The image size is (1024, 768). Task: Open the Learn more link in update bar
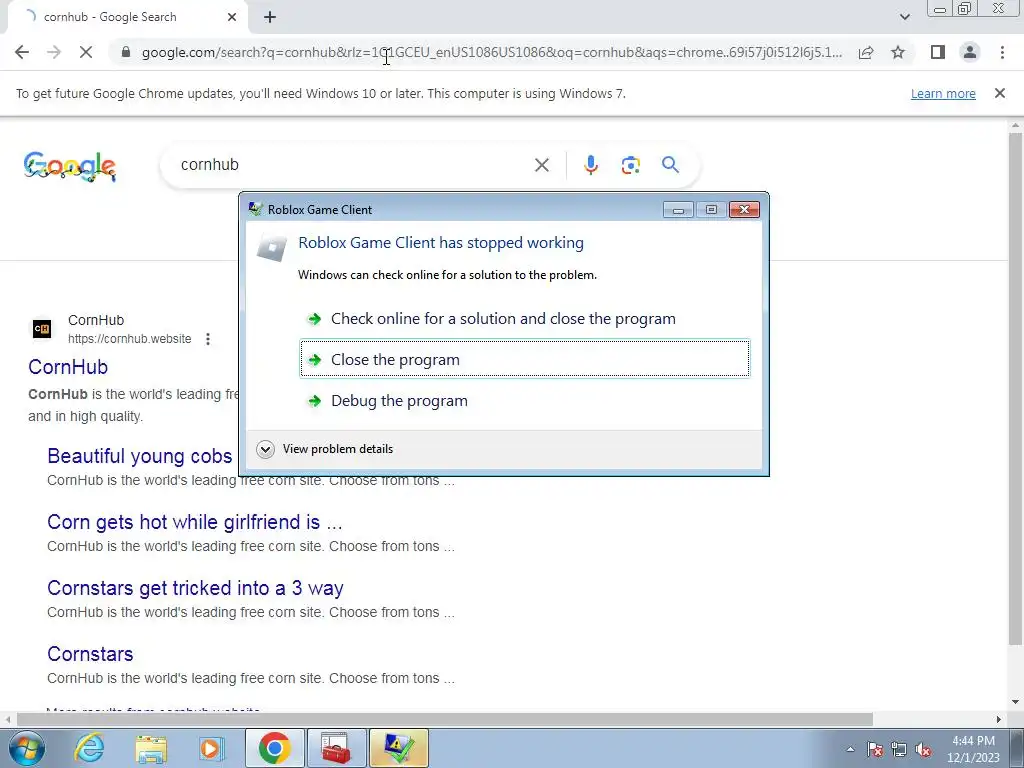[x=943, y=93]
